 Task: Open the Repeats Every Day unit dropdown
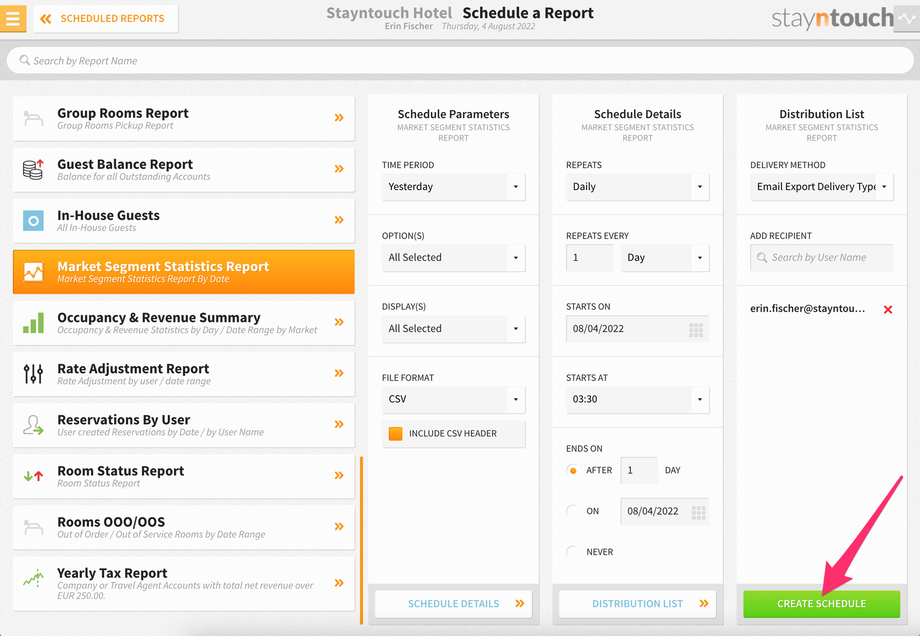click(665, 258)
